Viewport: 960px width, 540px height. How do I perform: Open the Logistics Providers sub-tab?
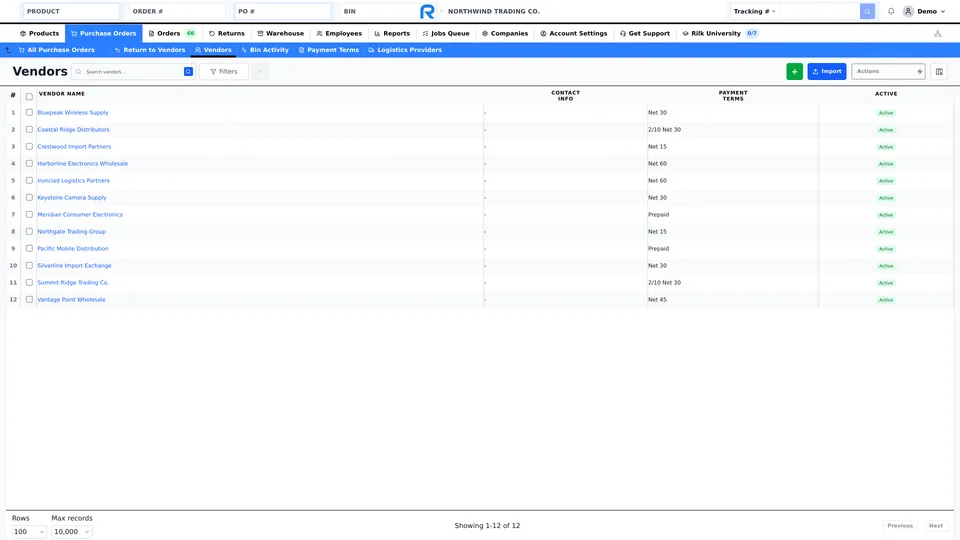tap(405, 50)
